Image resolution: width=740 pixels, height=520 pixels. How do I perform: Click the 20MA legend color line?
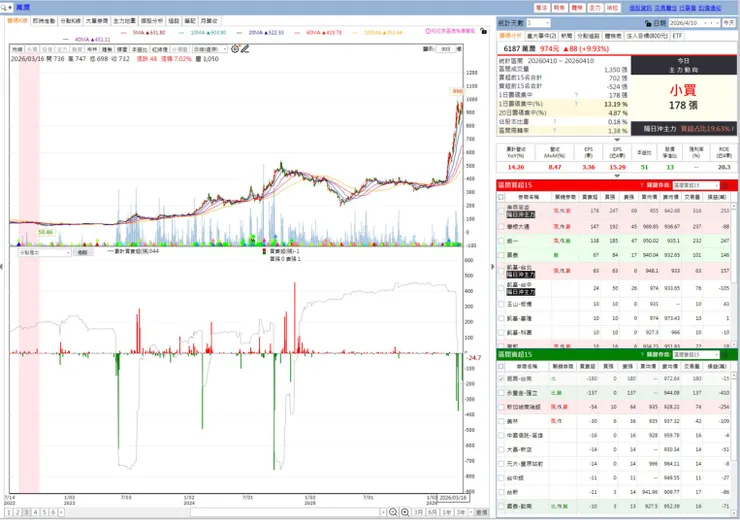(240, 33)
